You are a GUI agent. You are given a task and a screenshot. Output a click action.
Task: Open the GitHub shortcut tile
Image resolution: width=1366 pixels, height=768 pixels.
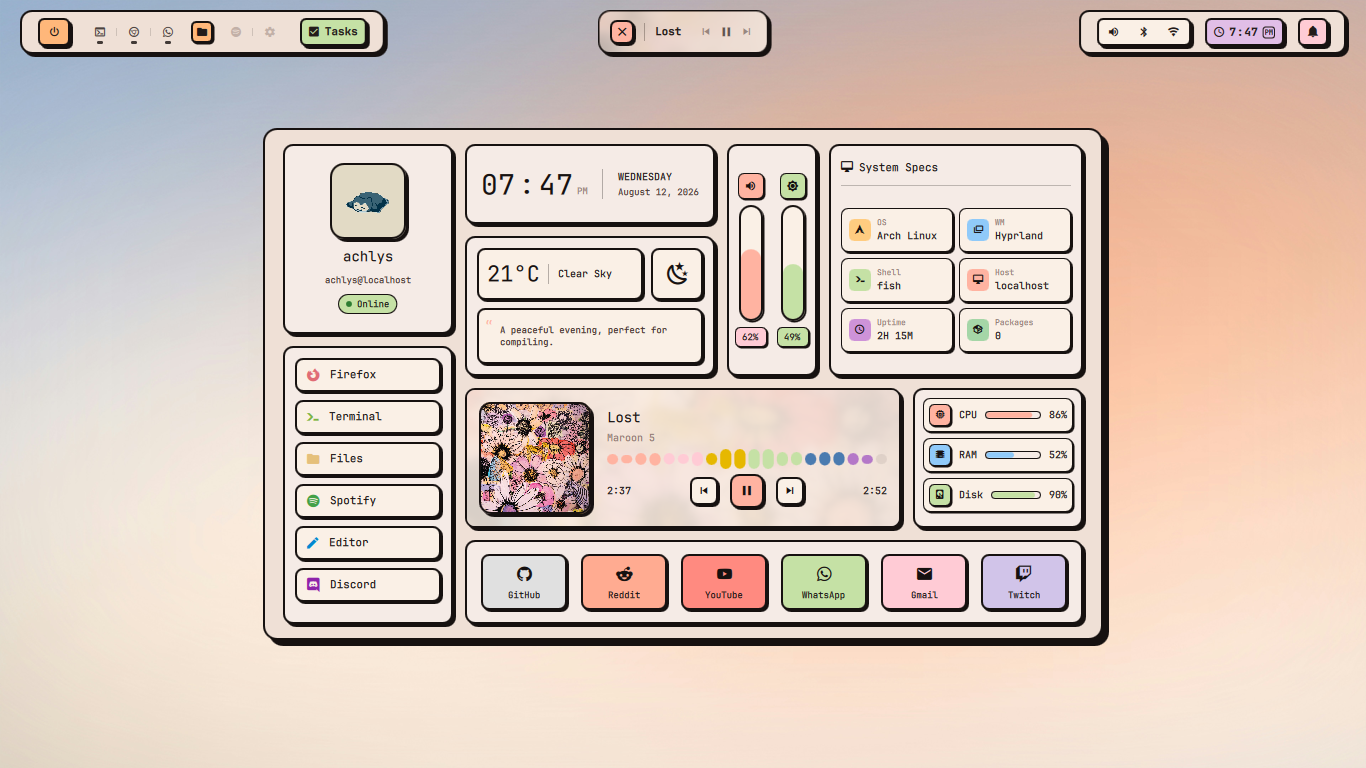pyautogui.click(x=524, y=582)
